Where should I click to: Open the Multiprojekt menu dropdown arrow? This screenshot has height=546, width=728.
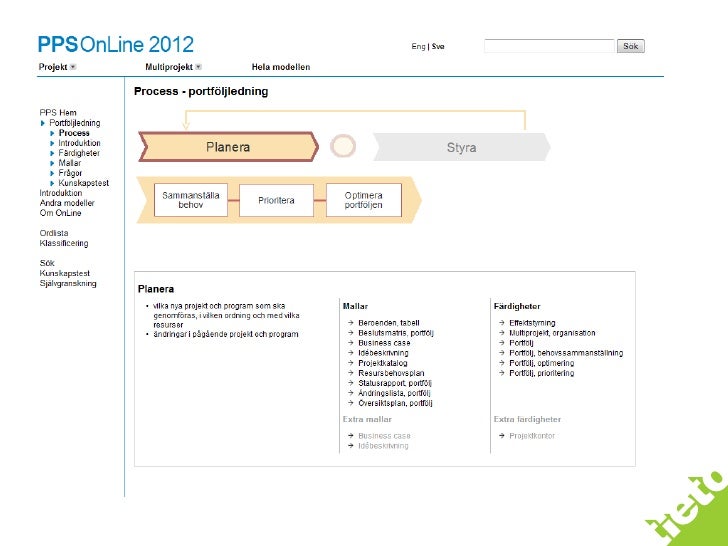pyautogui.click(x=198, y=67)
